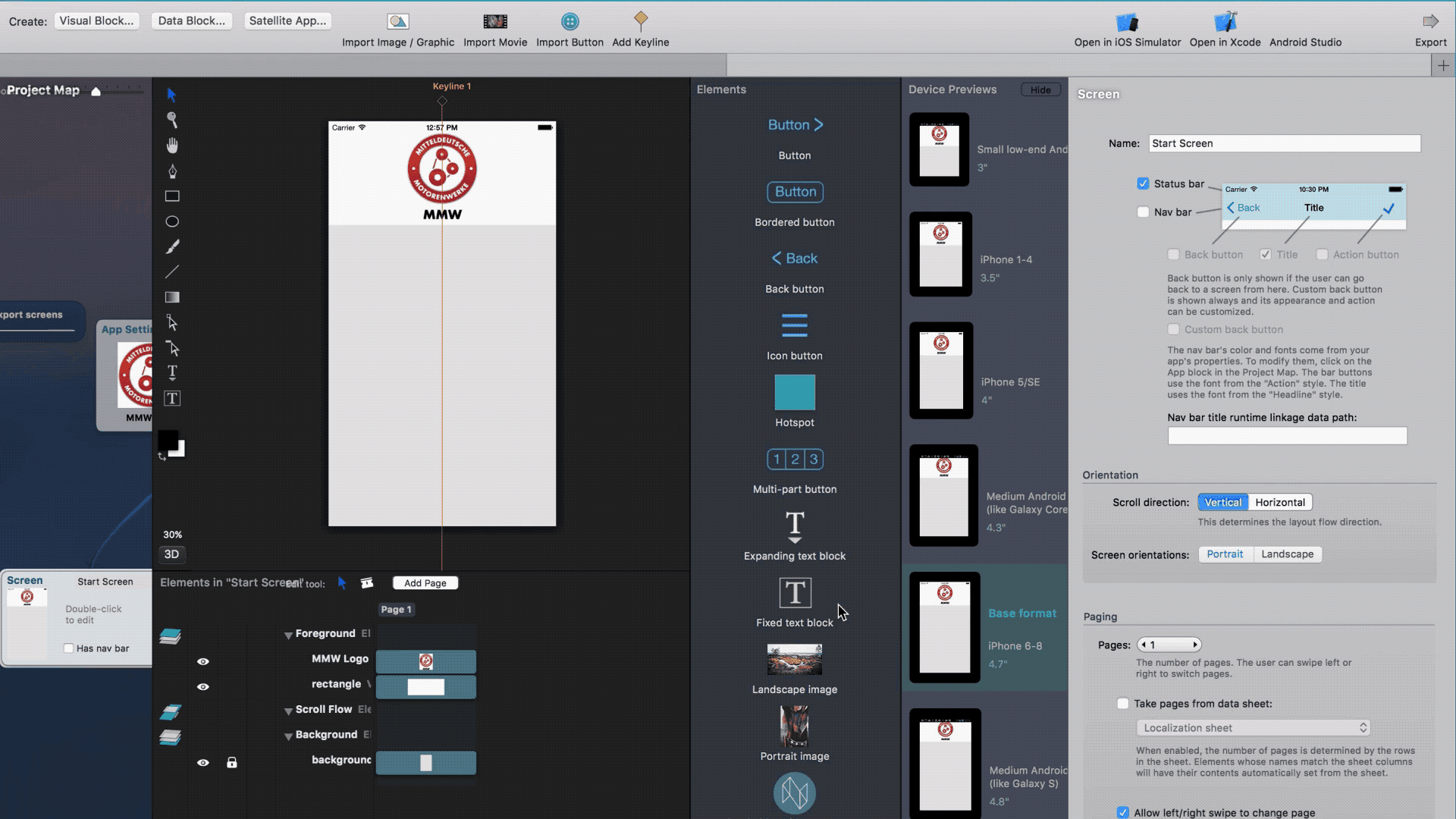The height and width of the screenshot is (819, 1456).
Task: Select the rectangle shape tool
Action: pos(171,196)
